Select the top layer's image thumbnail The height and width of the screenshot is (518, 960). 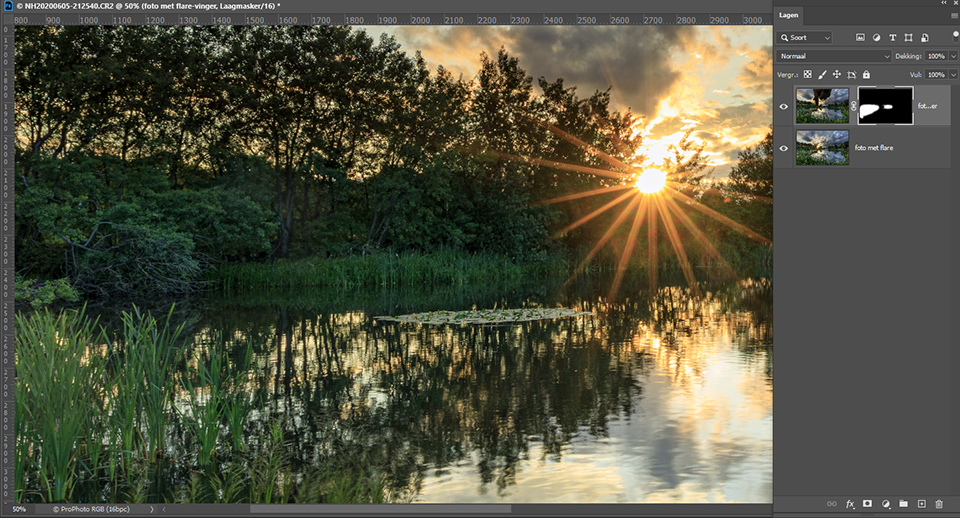pos(822,105)
